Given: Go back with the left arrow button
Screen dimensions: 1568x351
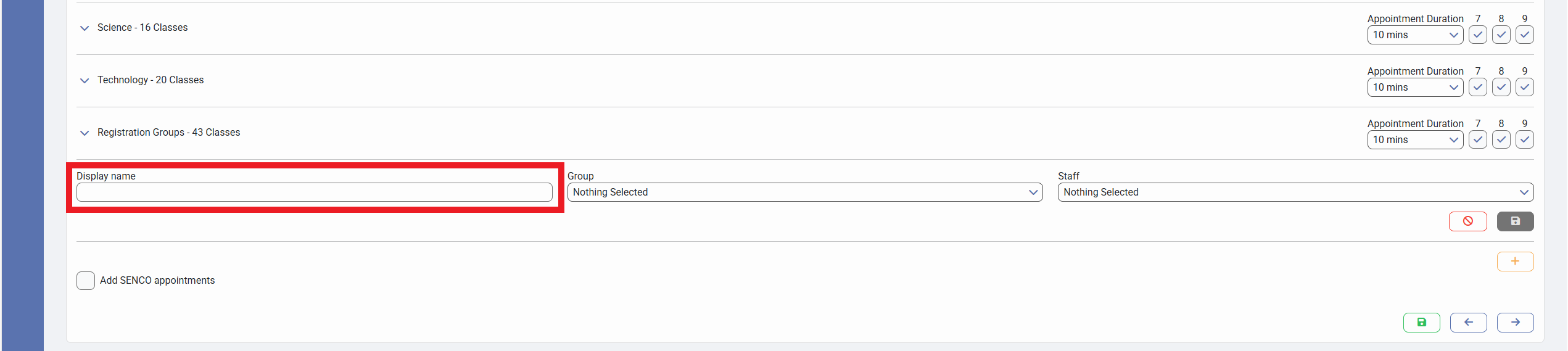Looking at the screenshot, I should (x=1468, y=323).
